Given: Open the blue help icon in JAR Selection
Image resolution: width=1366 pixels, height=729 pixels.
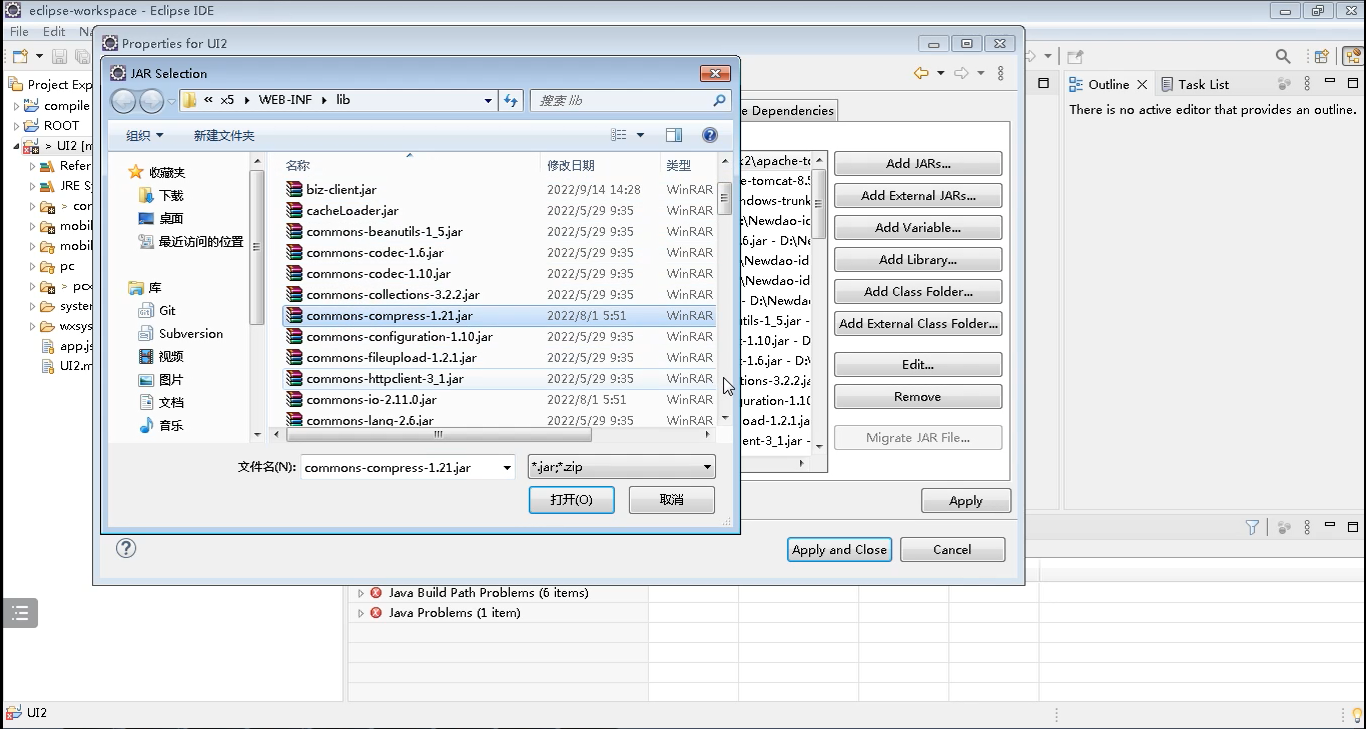Looking at the screenshot, I should [710, 135].
